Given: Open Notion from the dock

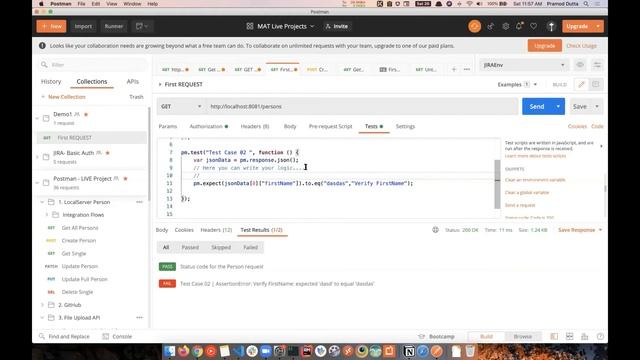Looking at the screenshot, I should 409,351.
